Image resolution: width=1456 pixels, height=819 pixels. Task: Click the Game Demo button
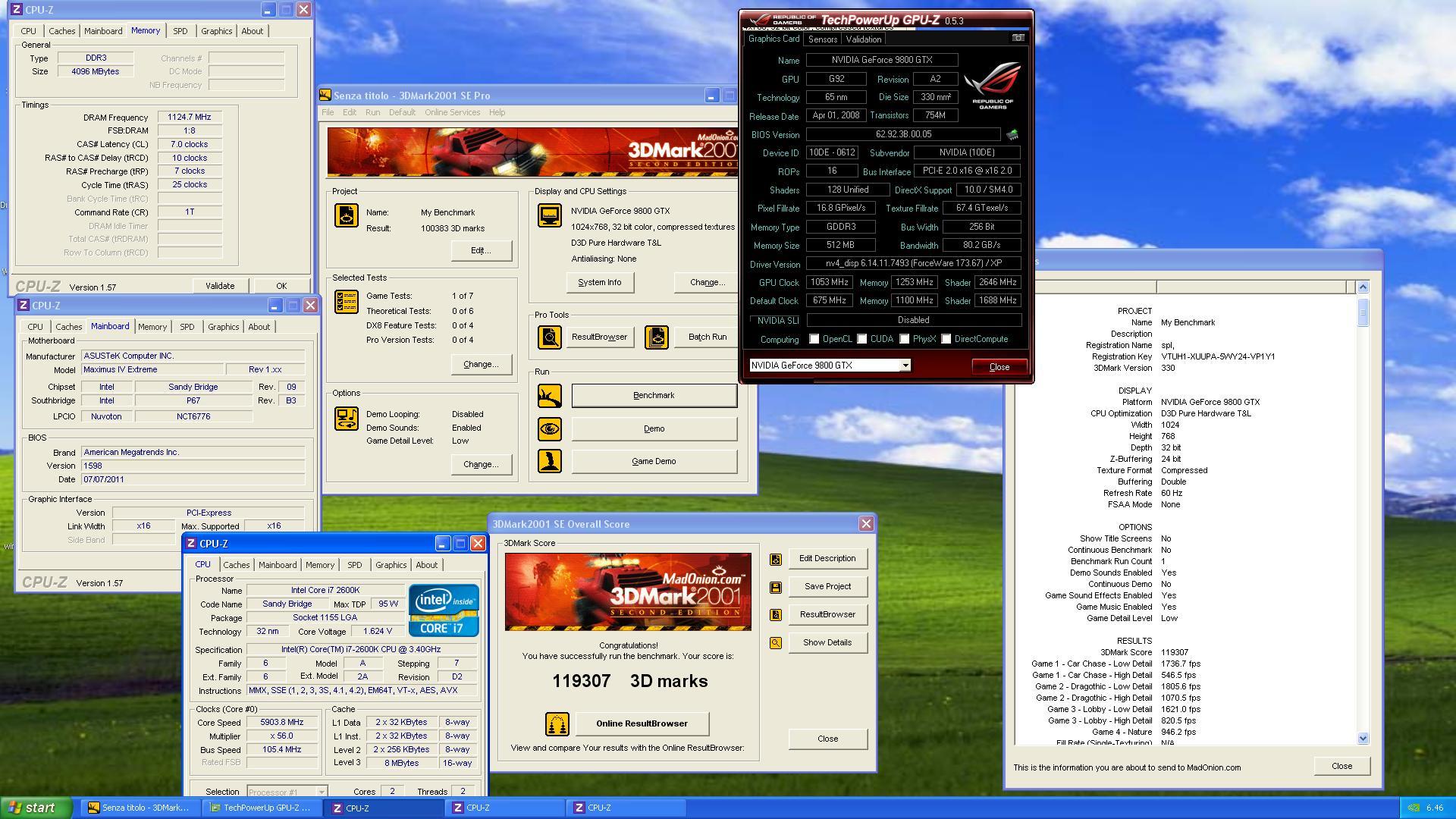pos(654,461)
